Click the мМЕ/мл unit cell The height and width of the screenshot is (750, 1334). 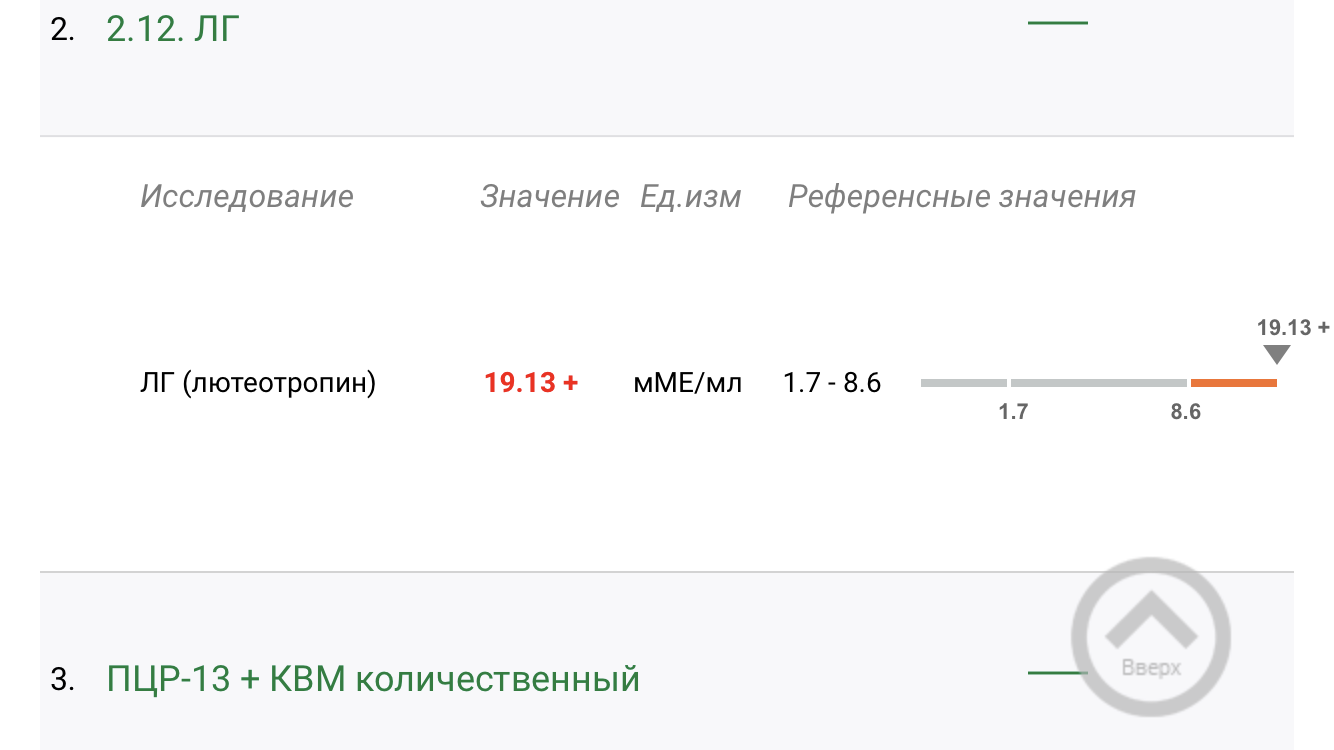pos(688,383)
